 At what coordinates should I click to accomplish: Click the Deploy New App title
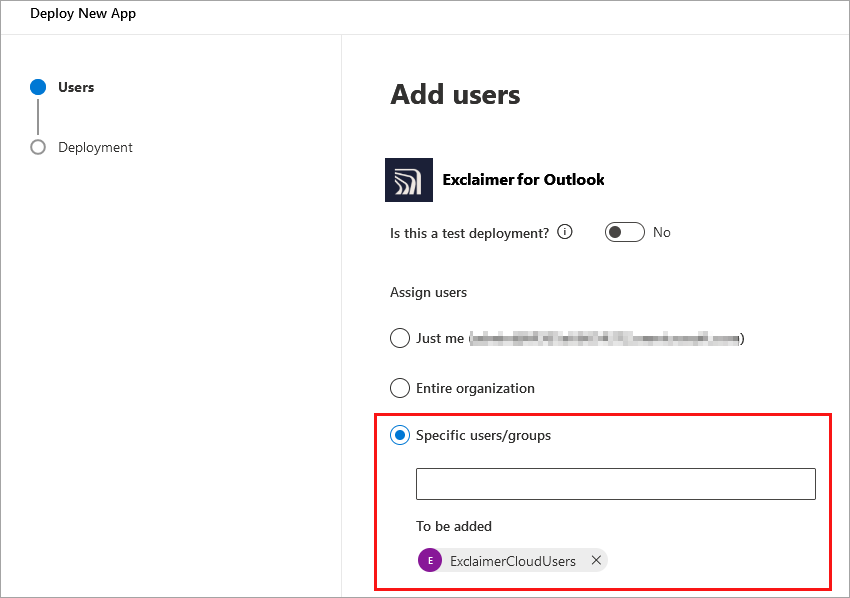[x=83, y=14]
